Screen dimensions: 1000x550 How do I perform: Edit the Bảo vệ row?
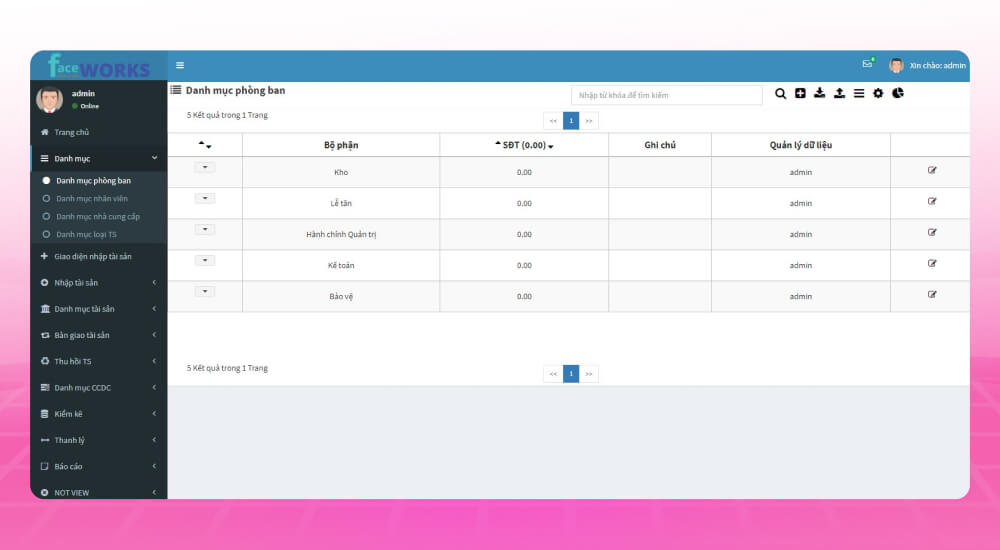pyautogui.click(x=932, y=295)
